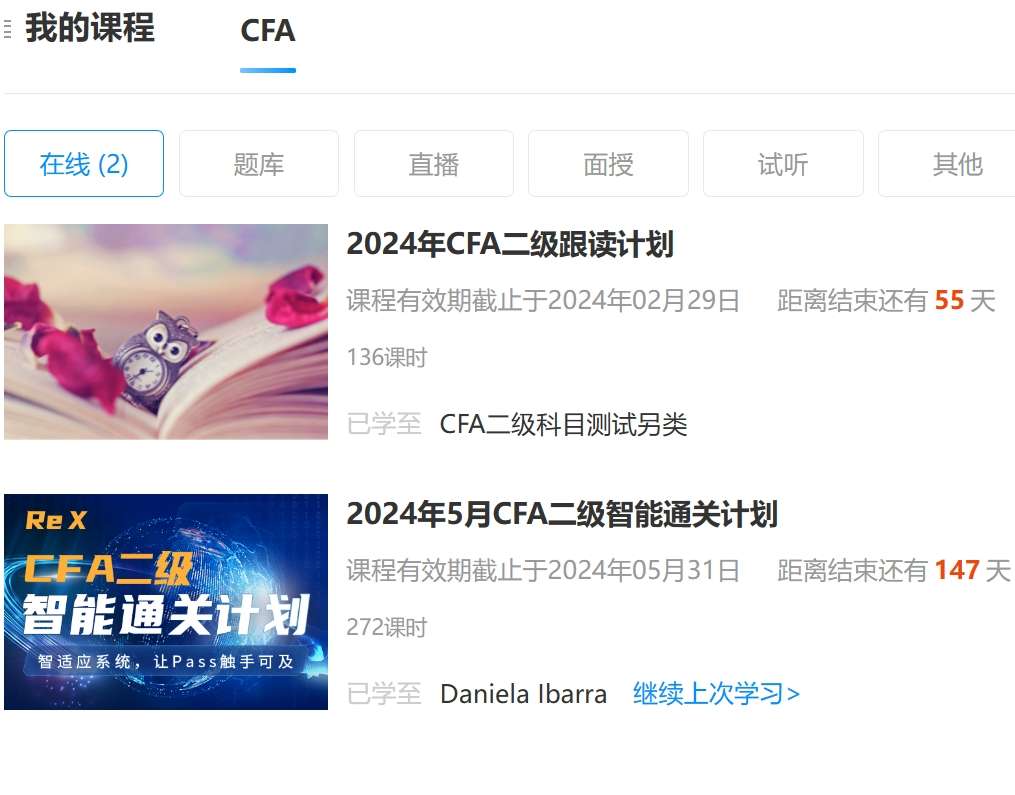Click the list icon beside 我的课程

pyautogui.click(x=7, y=29)
